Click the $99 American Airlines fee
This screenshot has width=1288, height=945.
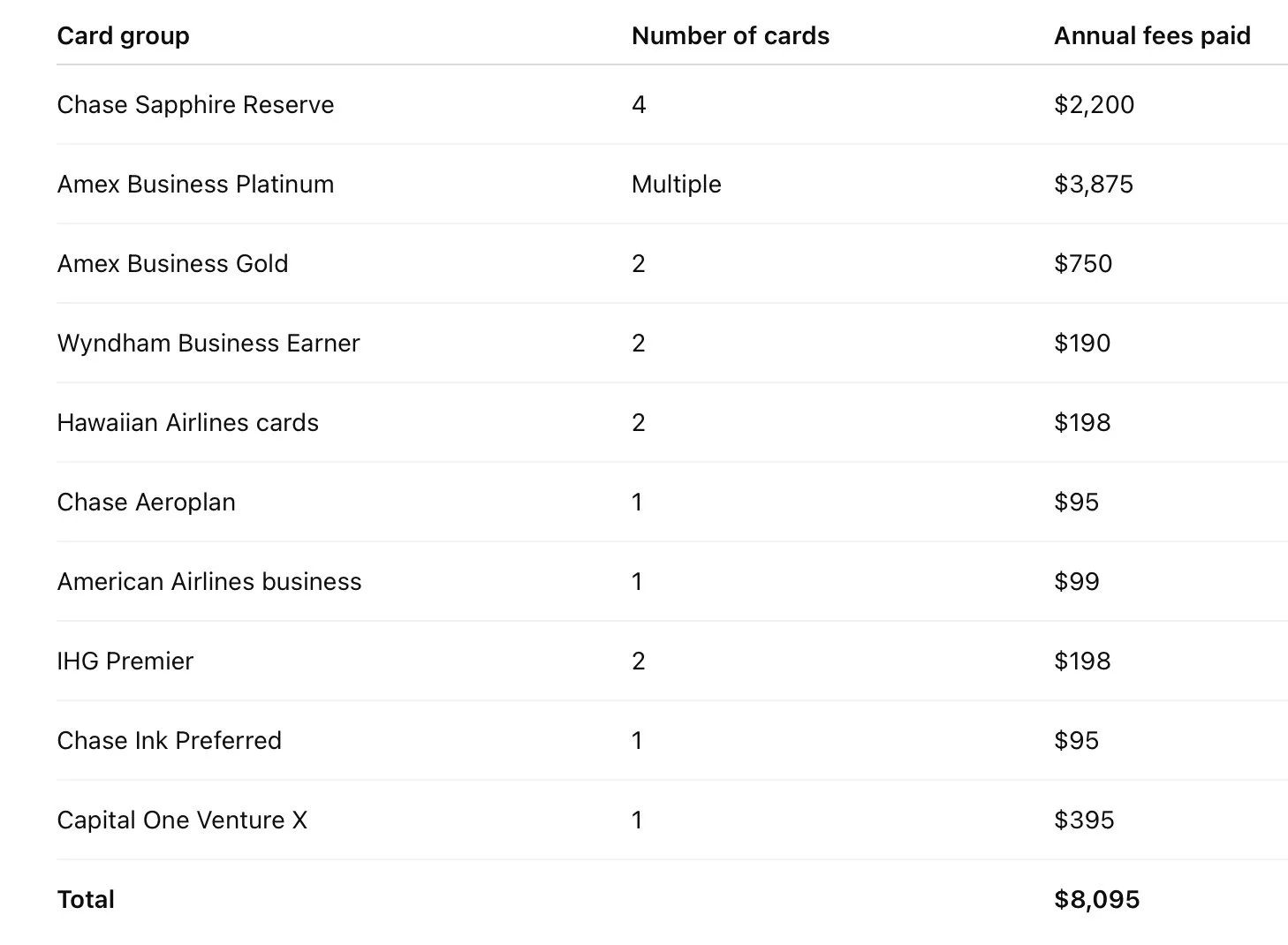1076,582
